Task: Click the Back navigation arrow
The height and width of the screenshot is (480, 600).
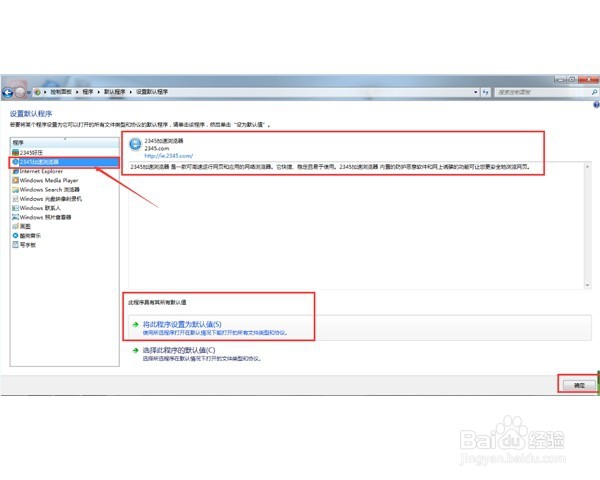Action: [x=8, y=92]
